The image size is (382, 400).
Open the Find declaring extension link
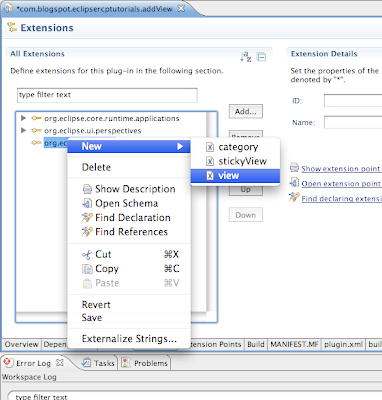(341, 199)
